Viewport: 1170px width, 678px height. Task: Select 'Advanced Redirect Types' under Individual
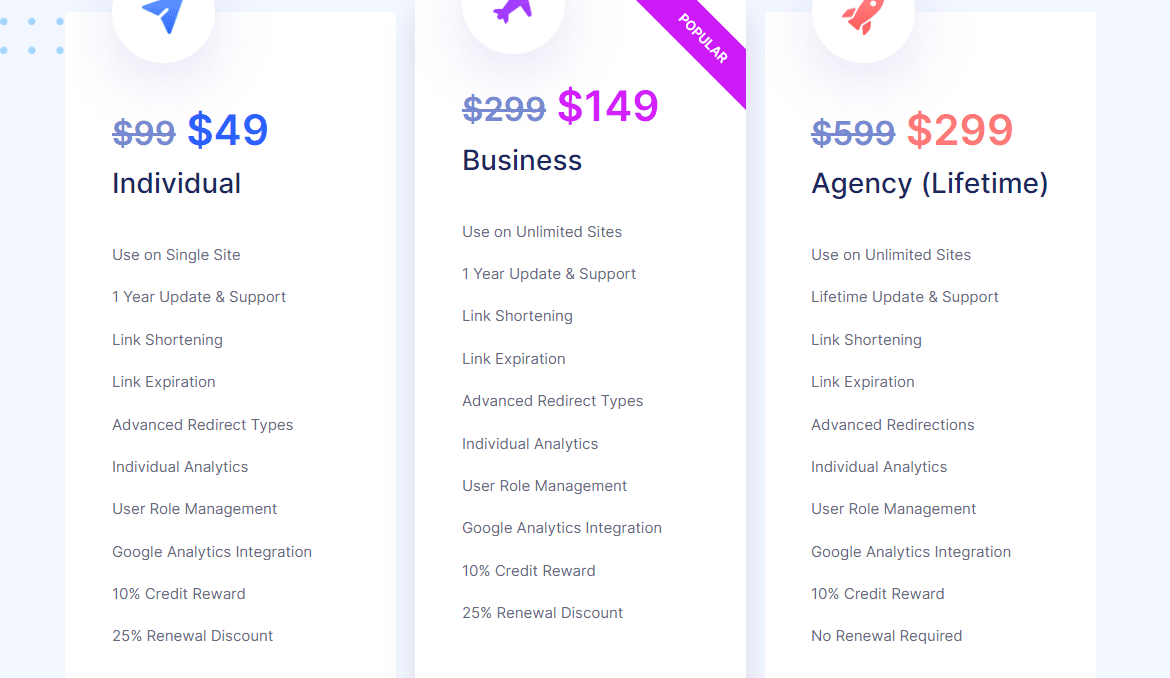tap(202, 424)
